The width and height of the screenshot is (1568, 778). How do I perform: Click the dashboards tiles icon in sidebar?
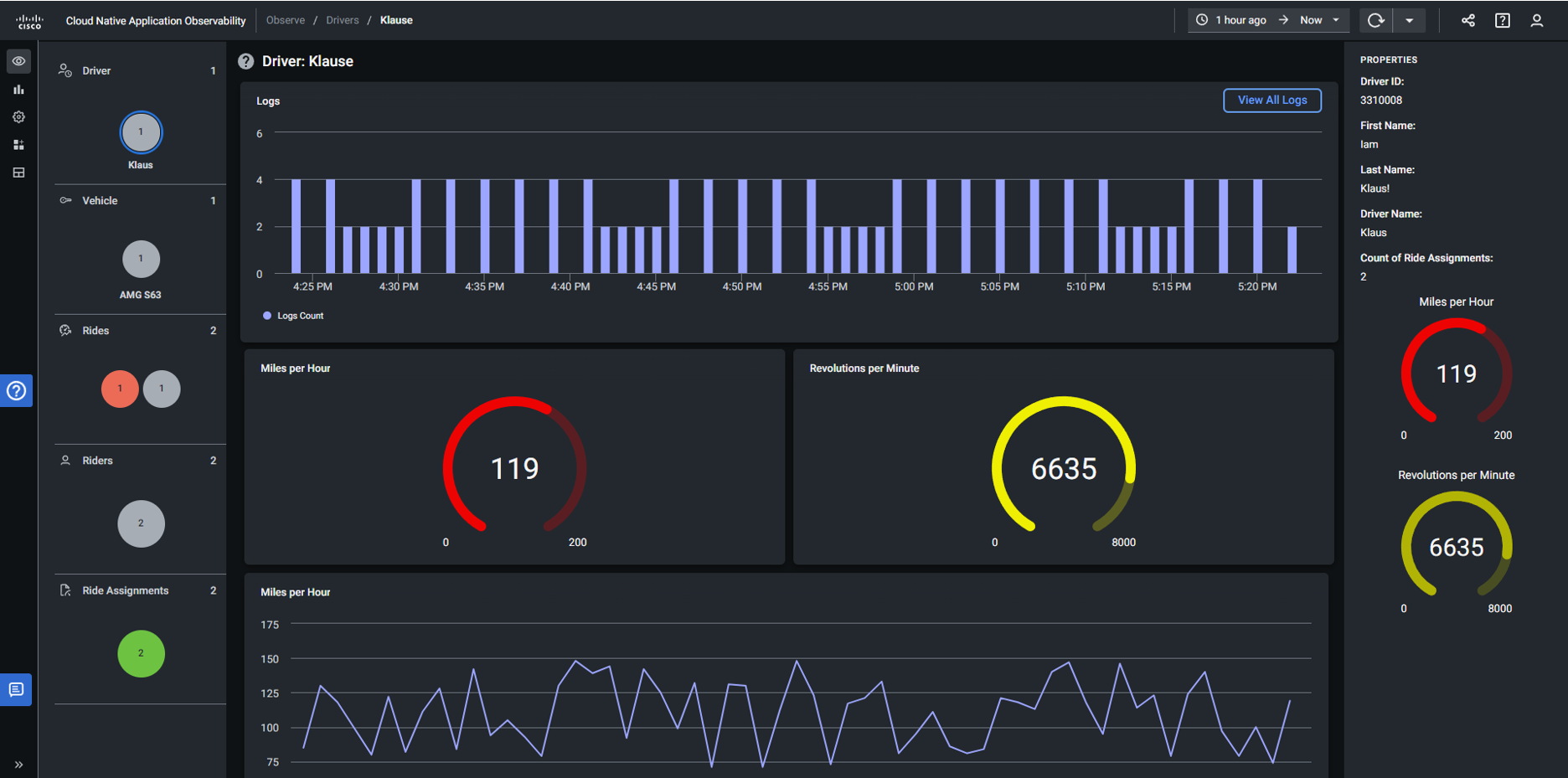18,145
